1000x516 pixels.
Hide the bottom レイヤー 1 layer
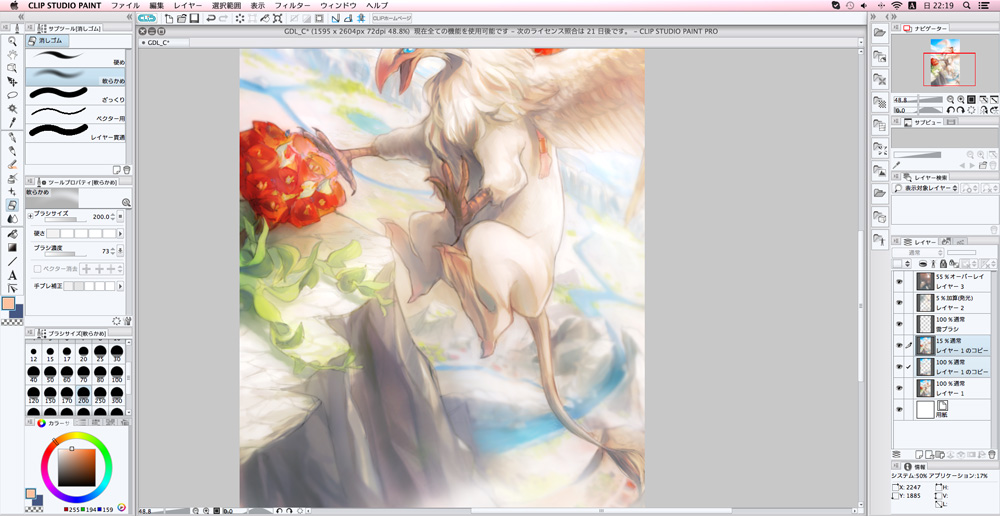coord(899,388)
